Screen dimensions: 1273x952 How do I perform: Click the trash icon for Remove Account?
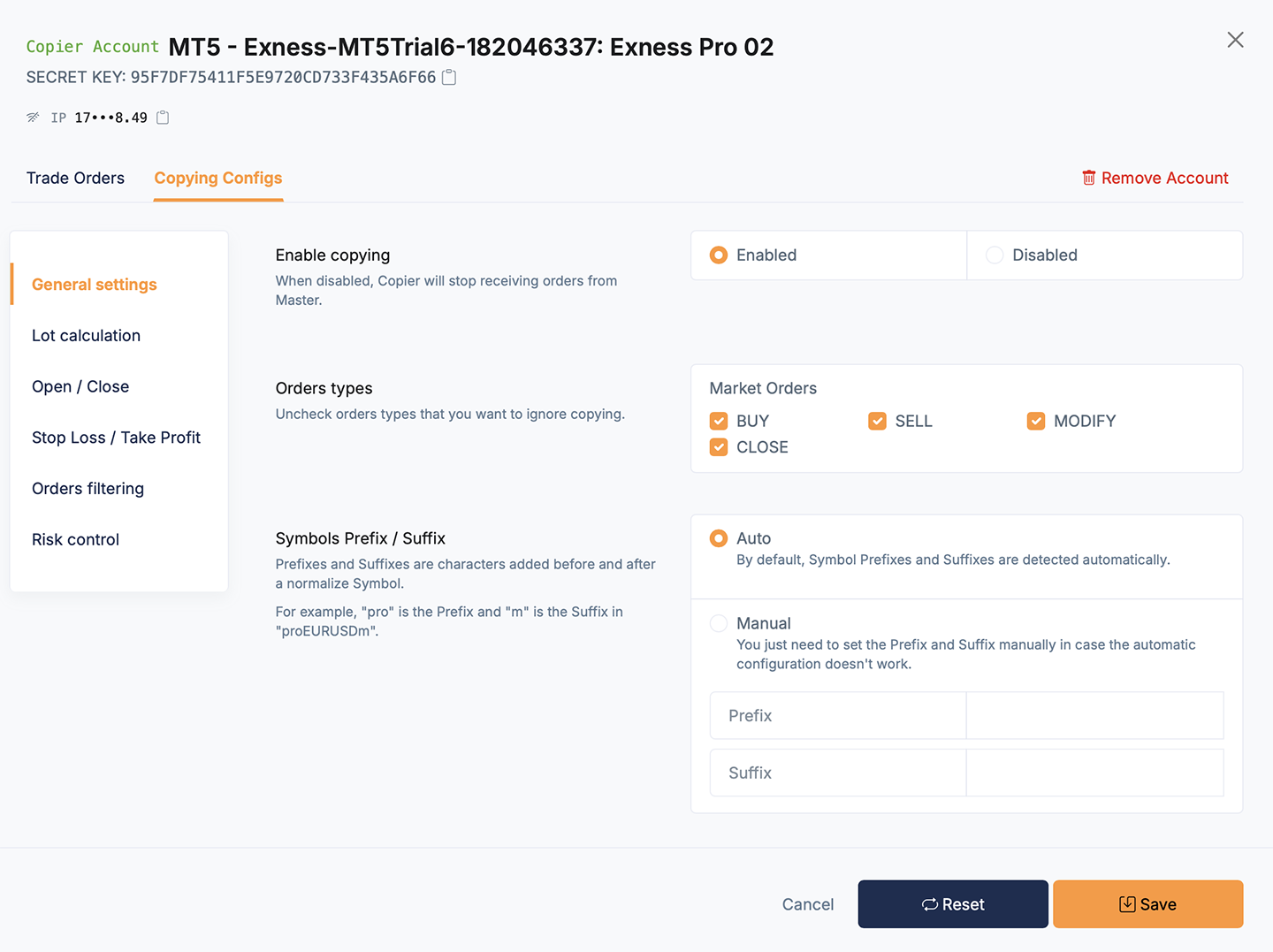pos(1089,178)
